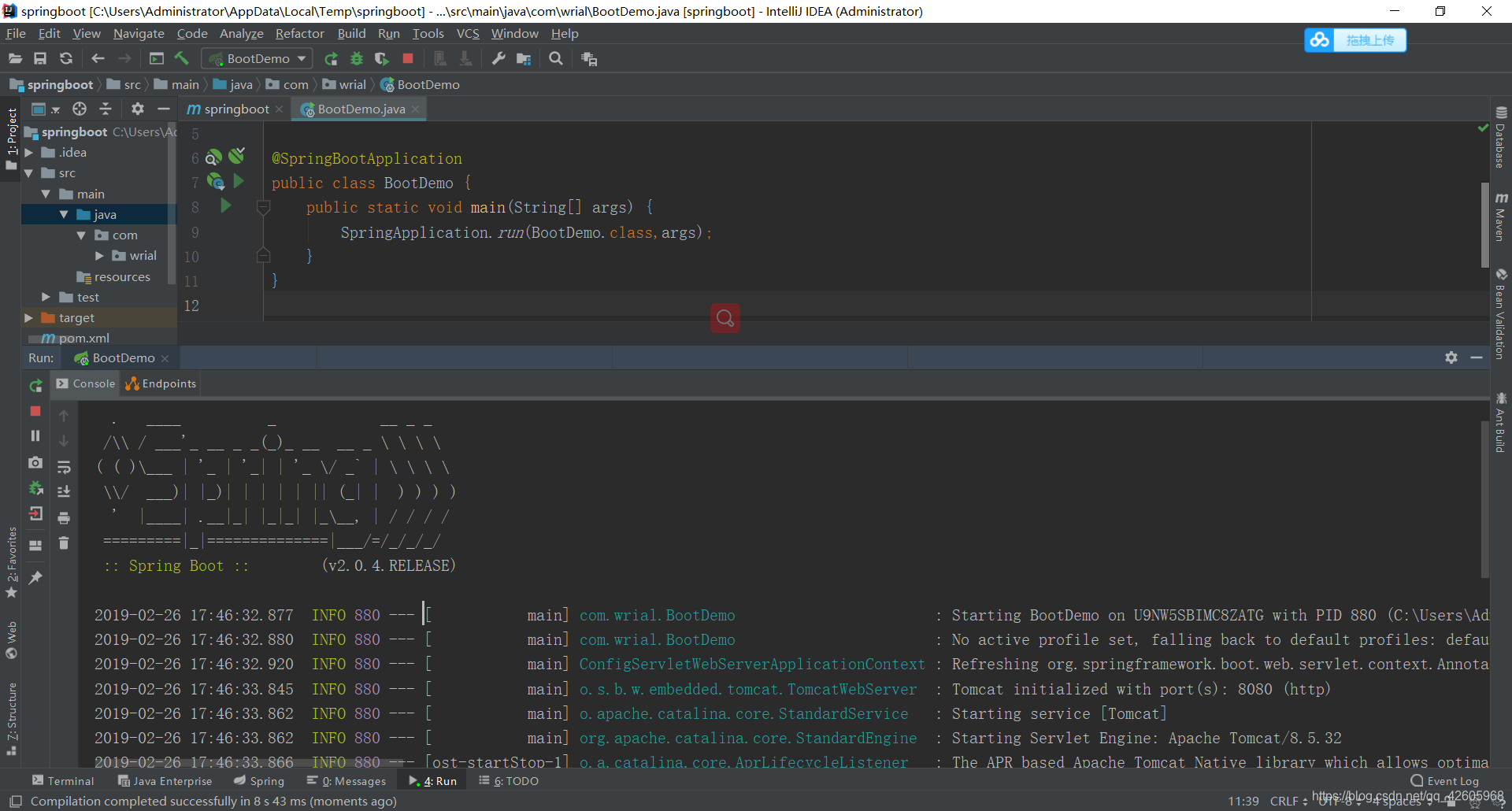Open the BootDemo run configuration dropdown

pyautogui.click(x=257, y=59)
